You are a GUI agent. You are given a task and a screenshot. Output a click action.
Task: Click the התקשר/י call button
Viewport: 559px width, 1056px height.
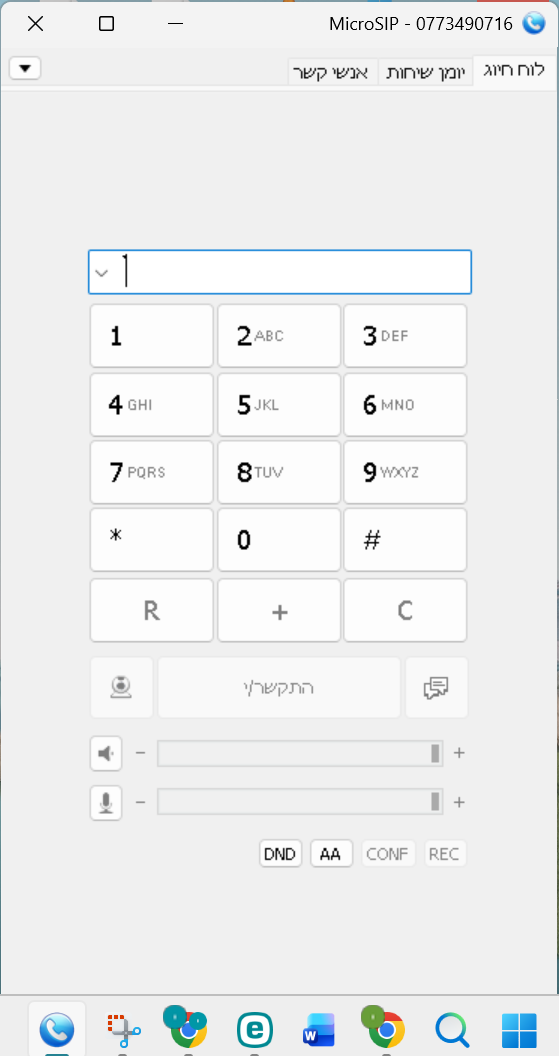tap(279, 688)
